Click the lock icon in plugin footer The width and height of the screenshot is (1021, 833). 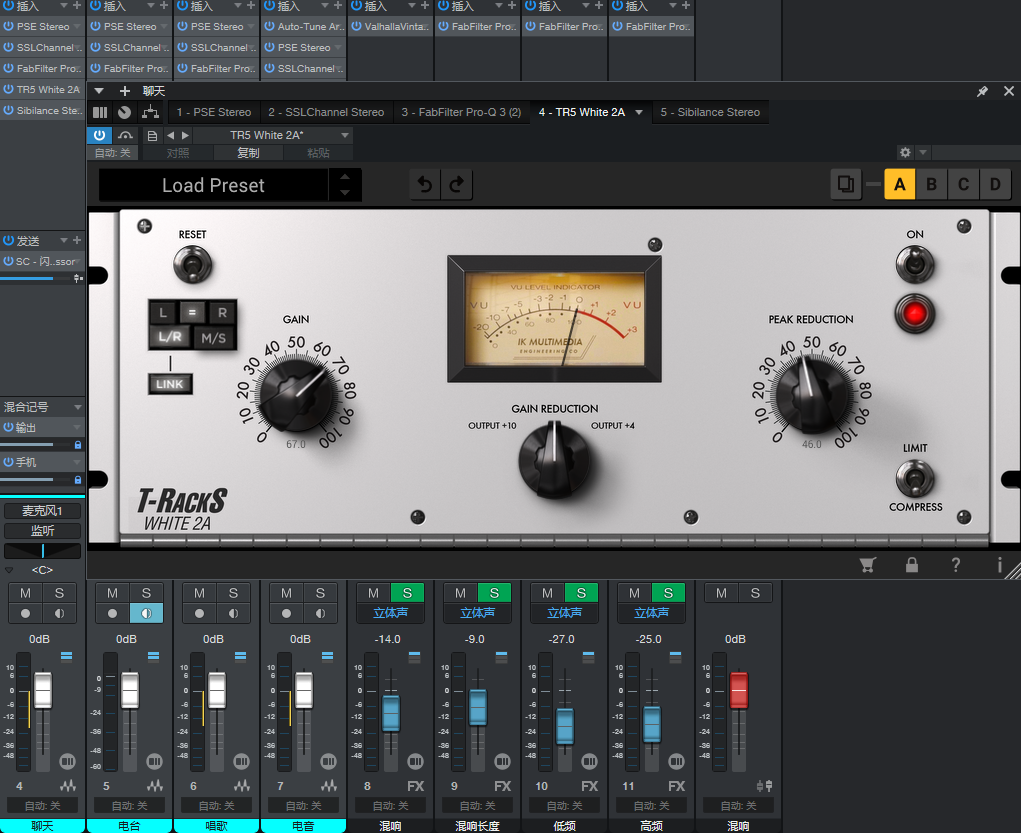point(912,565)
